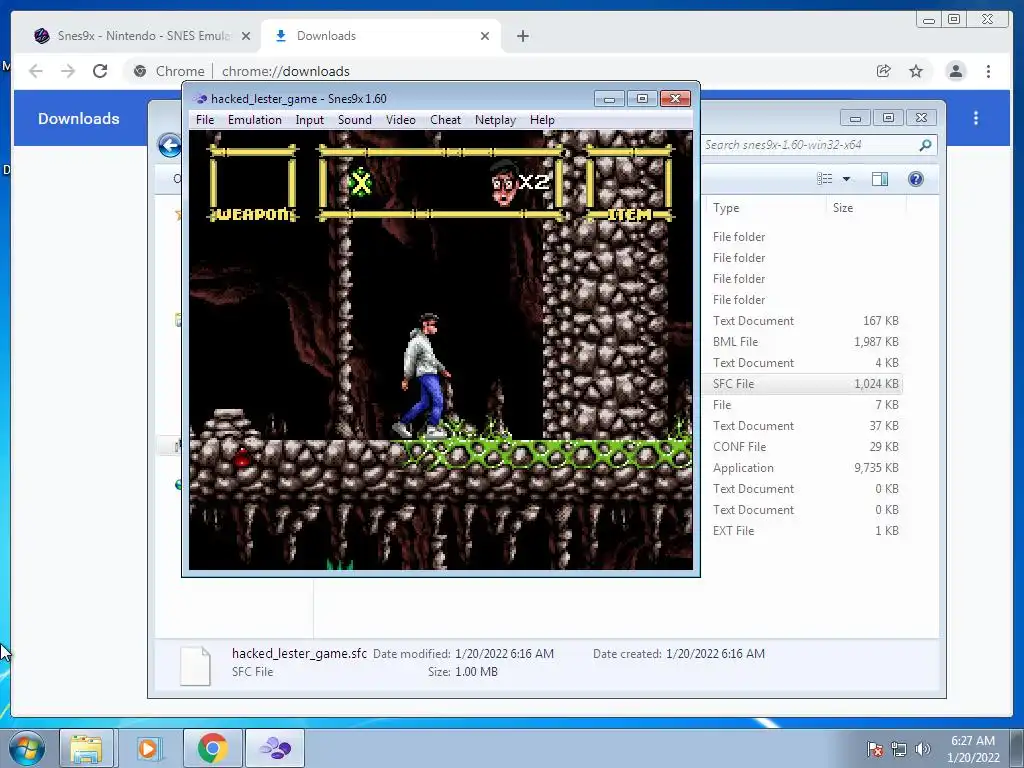Screen dimensions: 1024x768
Task: Reload the Chrome page
Action: [x=100, y=71]
